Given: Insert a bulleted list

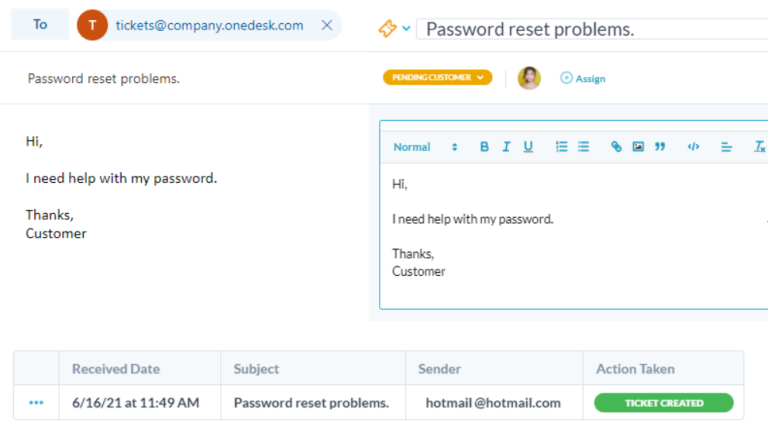Looking at the screenshot, I should point(584,147).
